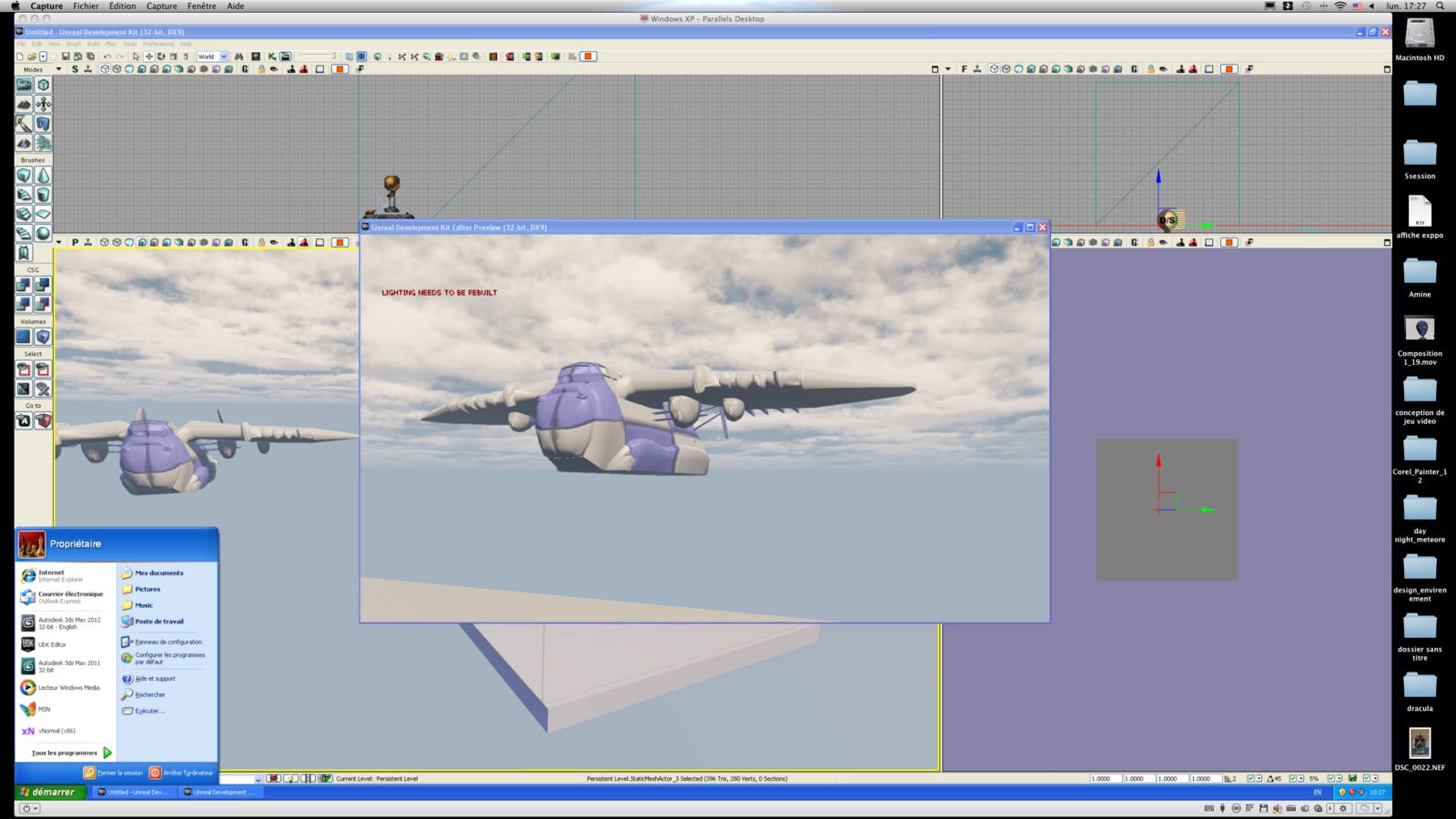The image size is (1456, 819).
Task: Open status bar command dropdown arrow
Action: click(x=258, y=779)
